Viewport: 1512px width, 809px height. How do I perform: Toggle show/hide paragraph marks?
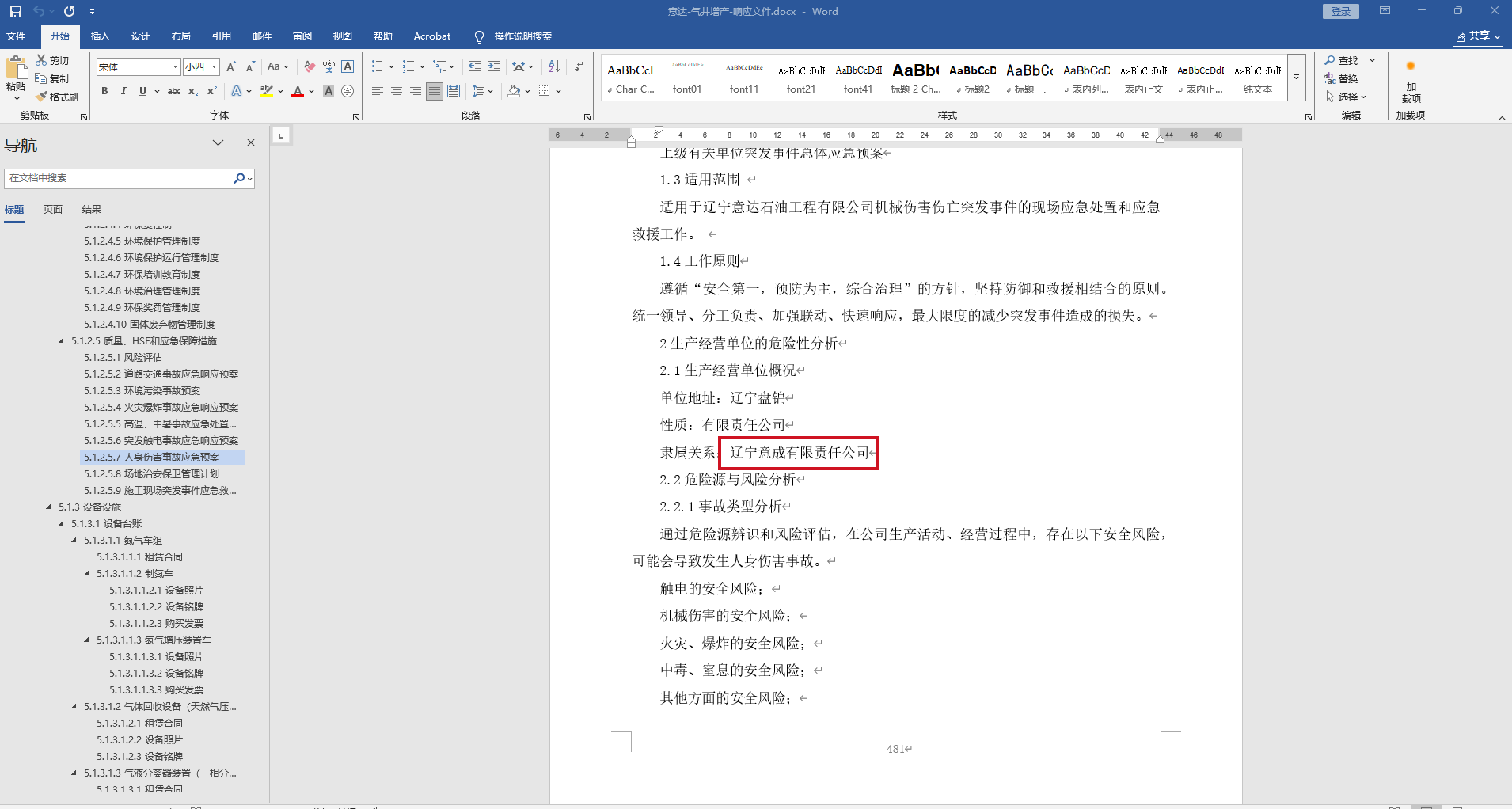click(x=579, y=67)
